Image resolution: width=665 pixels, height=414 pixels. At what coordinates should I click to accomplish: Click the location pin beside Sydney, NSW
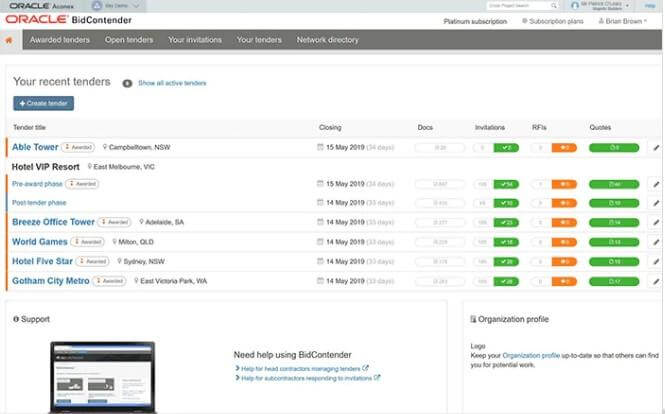click(x=120, y=261)
